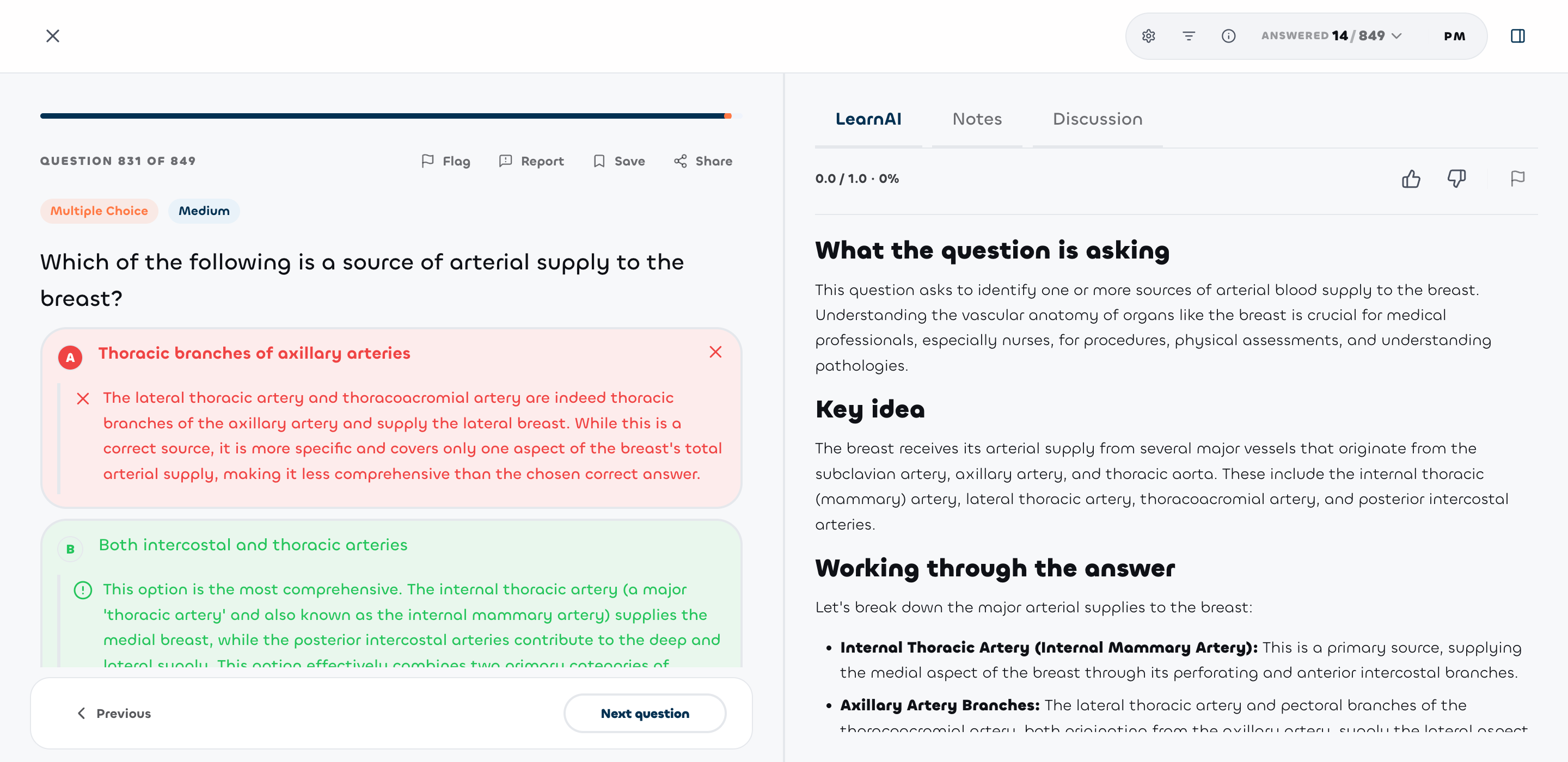Screen dimensions: 1568x762
Task: Flag the LearnAI explanation
Action: pos(1517,179)
